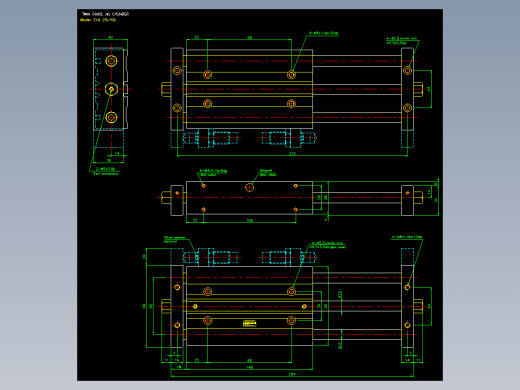Image resolution: width=520 pixels, height=390 pixels.
Task: Select the center port hexagon in the side view
Action: coord(111,89)
